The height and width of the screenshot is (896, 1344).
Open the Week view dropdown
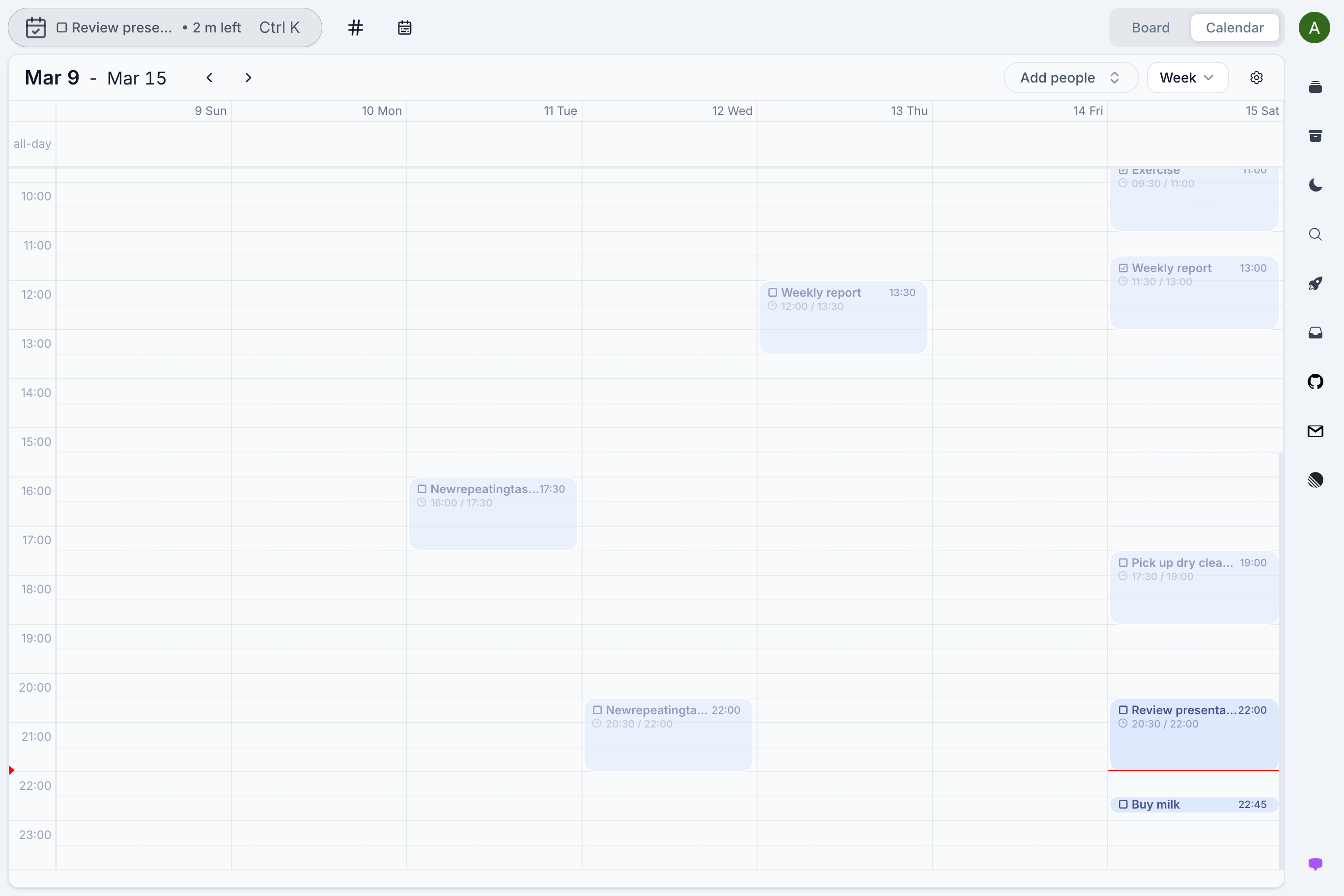(1187, 78)
